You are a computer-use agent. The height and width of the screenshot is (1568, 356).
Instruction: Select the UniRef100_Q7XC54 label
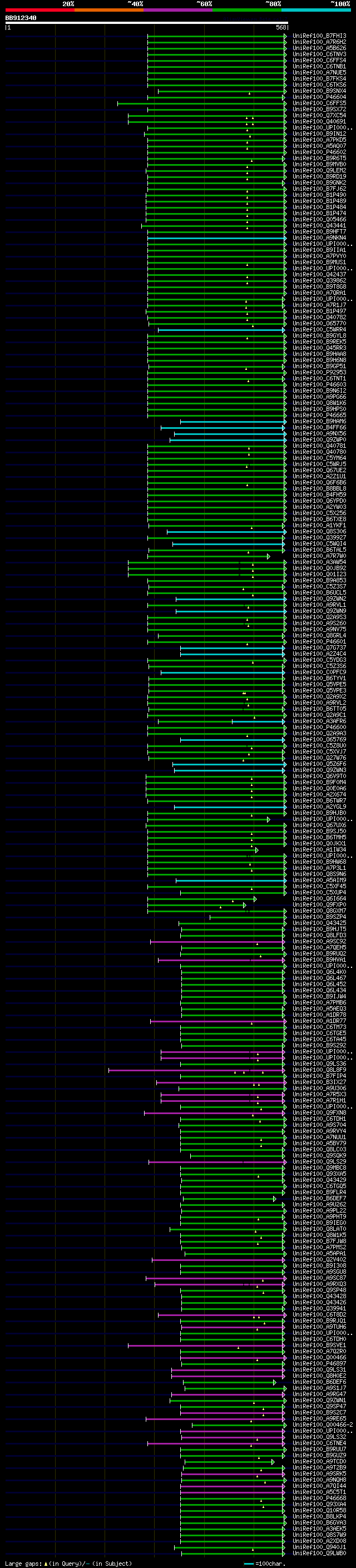(x=319, y=116)
